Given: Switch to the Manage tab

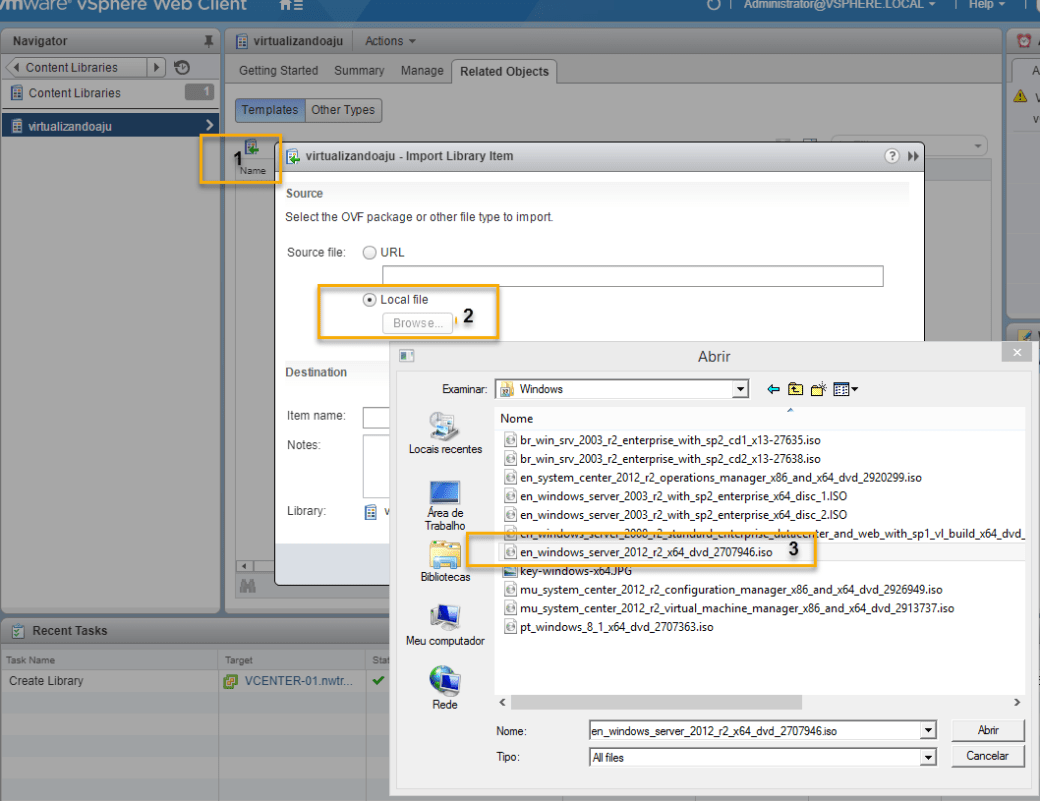Looking at the screenshot, I should pyautogui.click(x=422, y=71).
